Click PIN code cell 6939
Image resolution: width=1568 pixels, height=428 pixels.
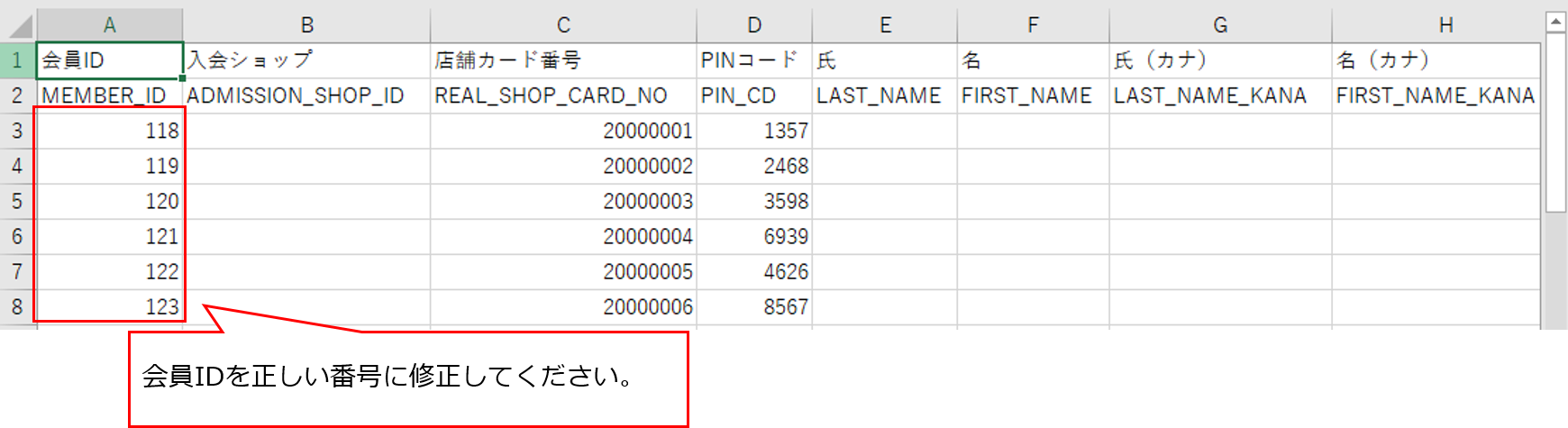[x=754, y=236]
